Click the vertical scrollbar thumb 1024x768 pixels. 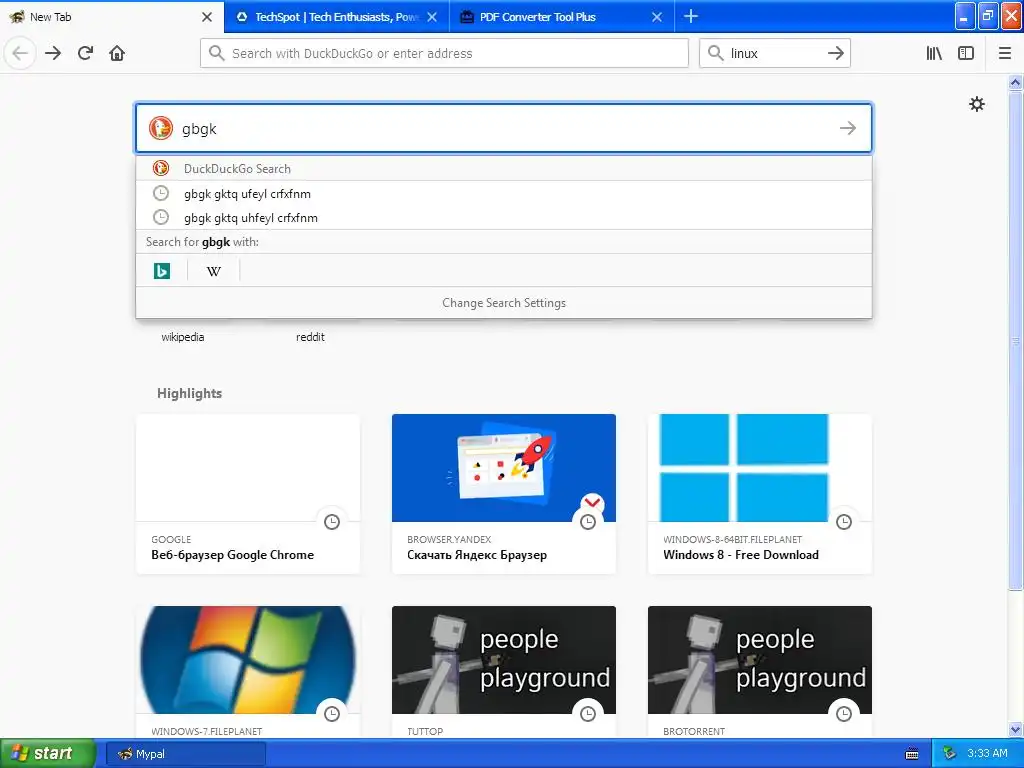pos(1016,340)
